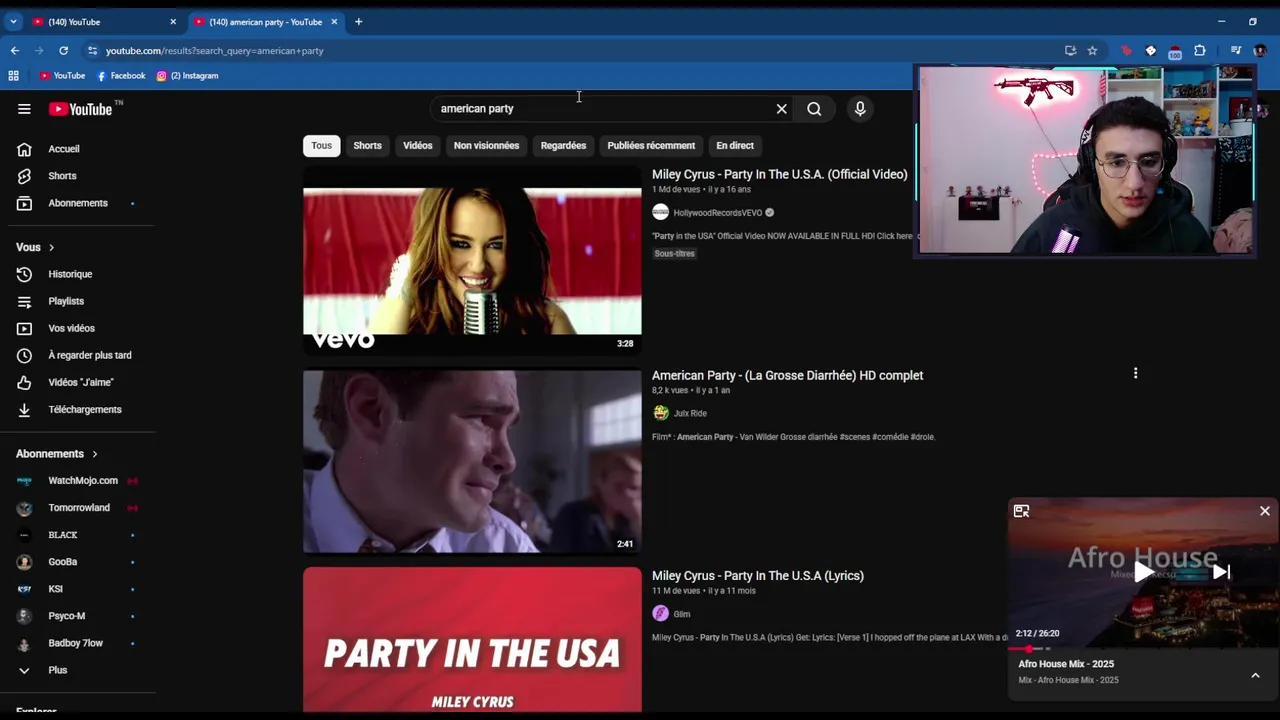Click the Chrome address bar URL

coord(215,50)
